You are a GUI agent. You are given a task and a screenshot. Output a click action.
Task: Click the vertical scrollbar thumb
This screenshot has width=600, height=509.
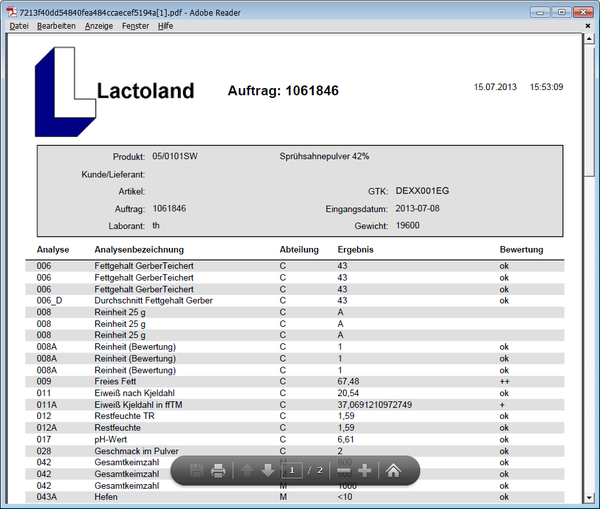(589, 111)
